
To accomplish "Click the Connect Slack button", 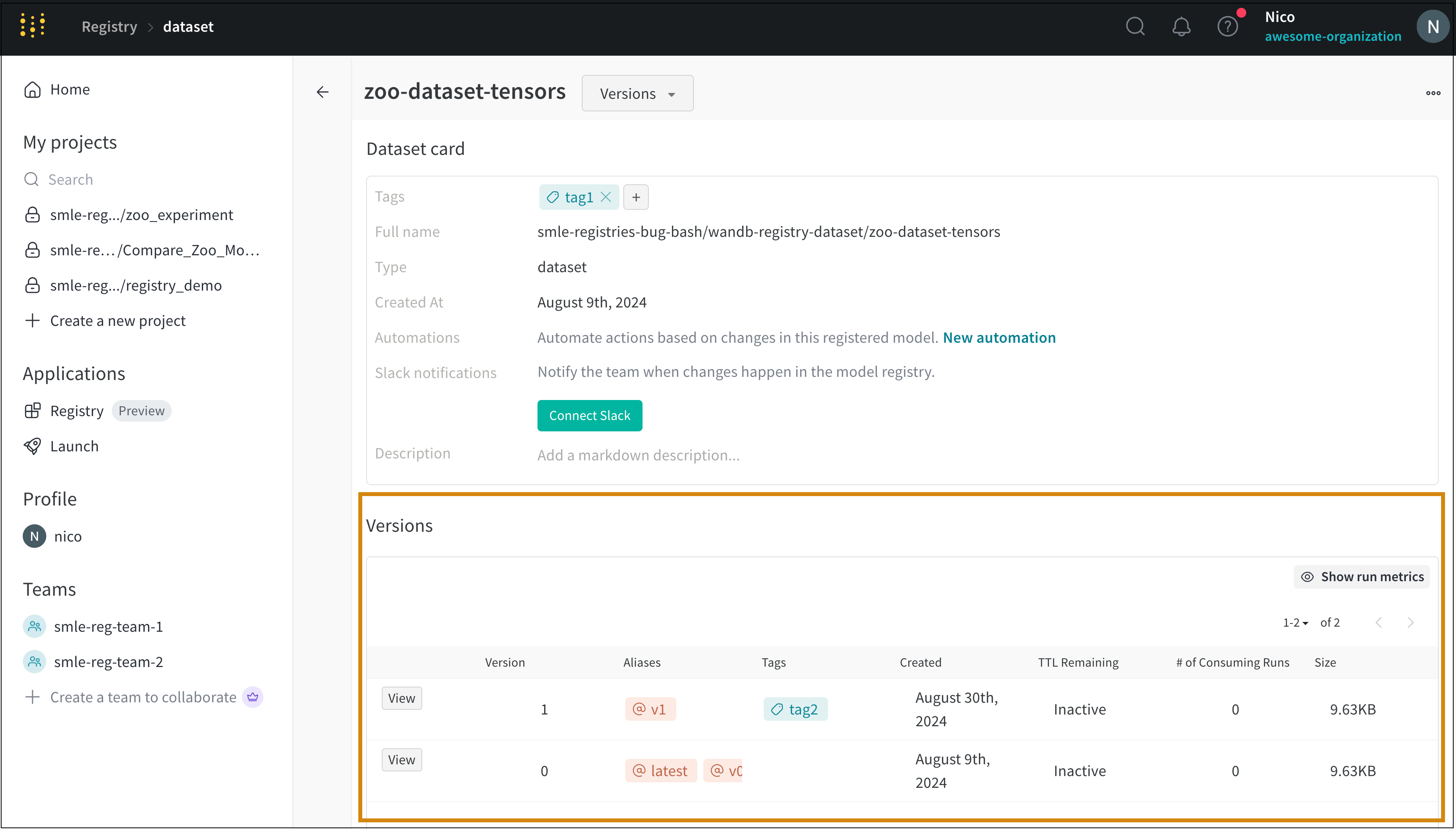I will [x=589, y=415].
